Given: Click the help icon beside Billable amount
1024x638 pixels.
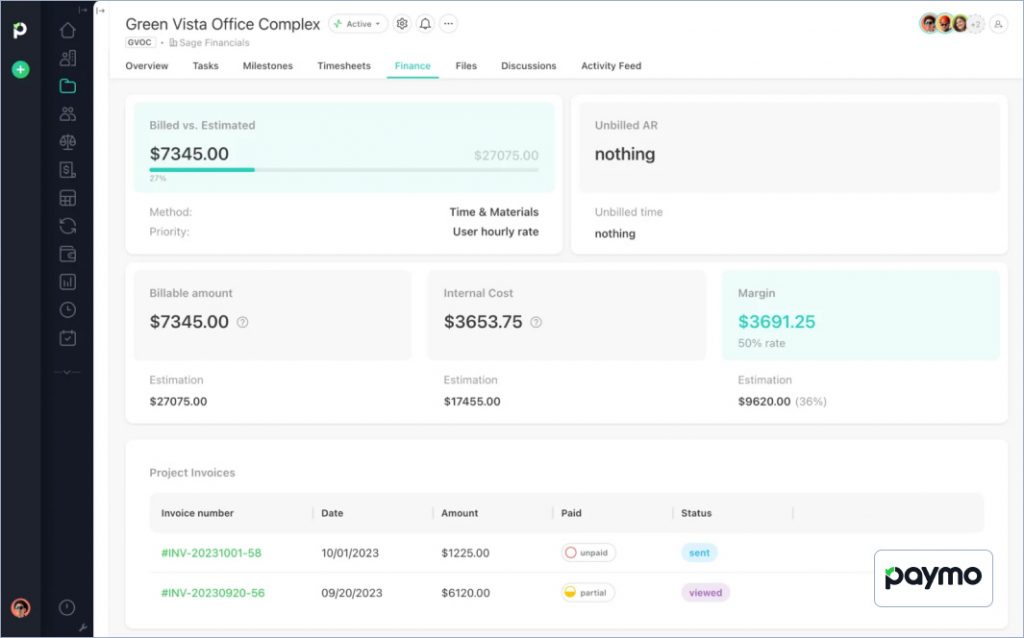Looking at the screenshot, I should pyautogui.click(x=242, y=322).
